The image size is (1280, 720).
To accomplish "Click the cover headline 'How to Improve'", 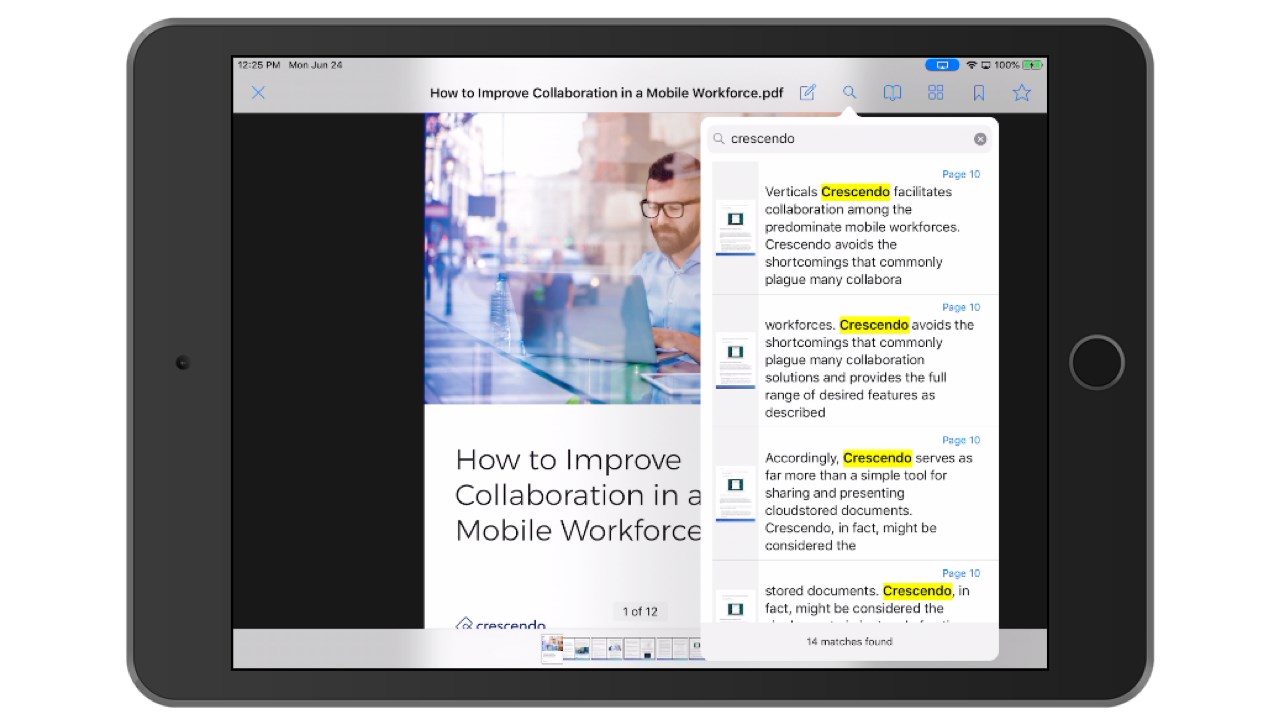I will 568,460.
